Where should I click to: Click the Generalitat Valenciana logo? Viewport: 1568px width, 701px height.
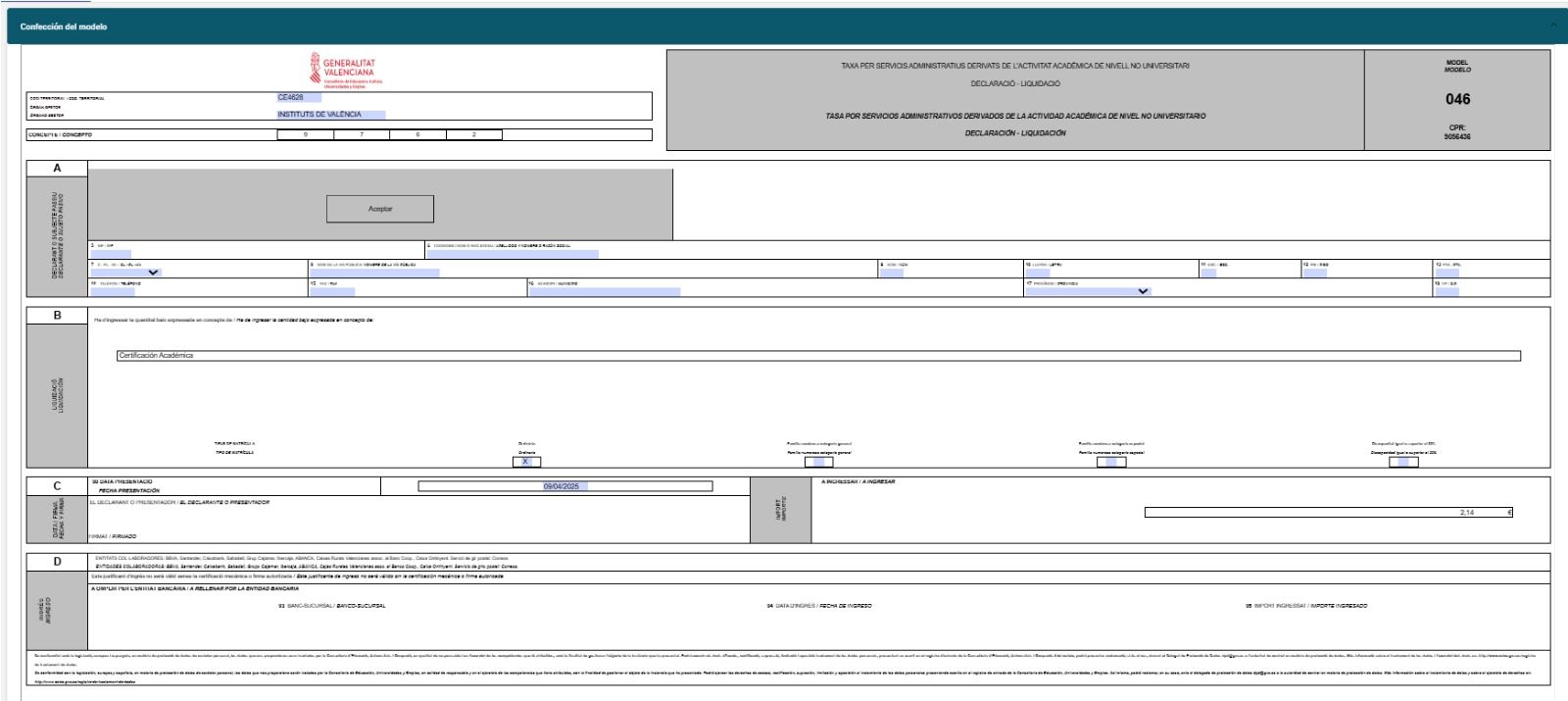click(x=342, y=71)
